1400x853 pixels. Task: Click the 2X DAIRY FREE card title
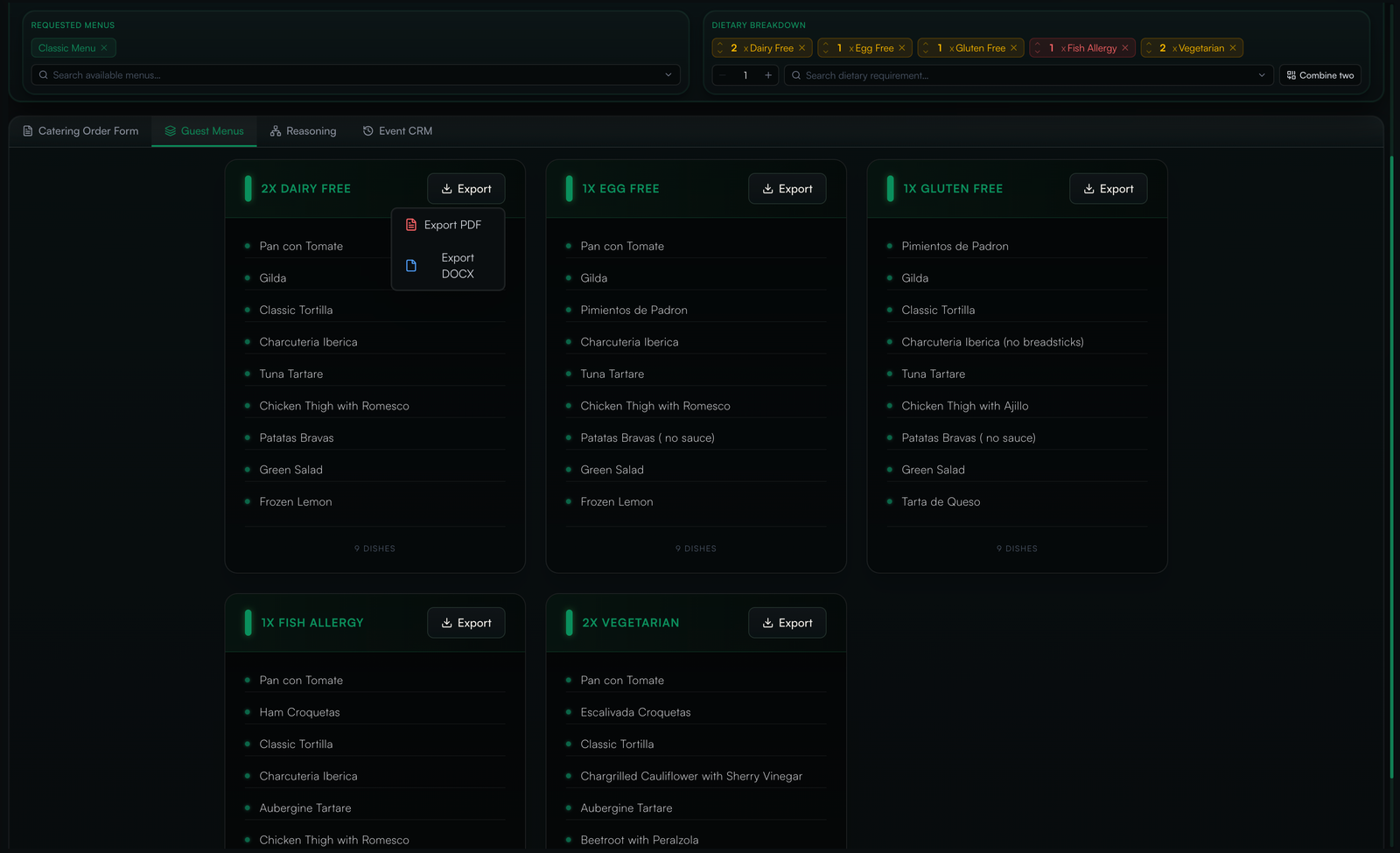point(305,189)
